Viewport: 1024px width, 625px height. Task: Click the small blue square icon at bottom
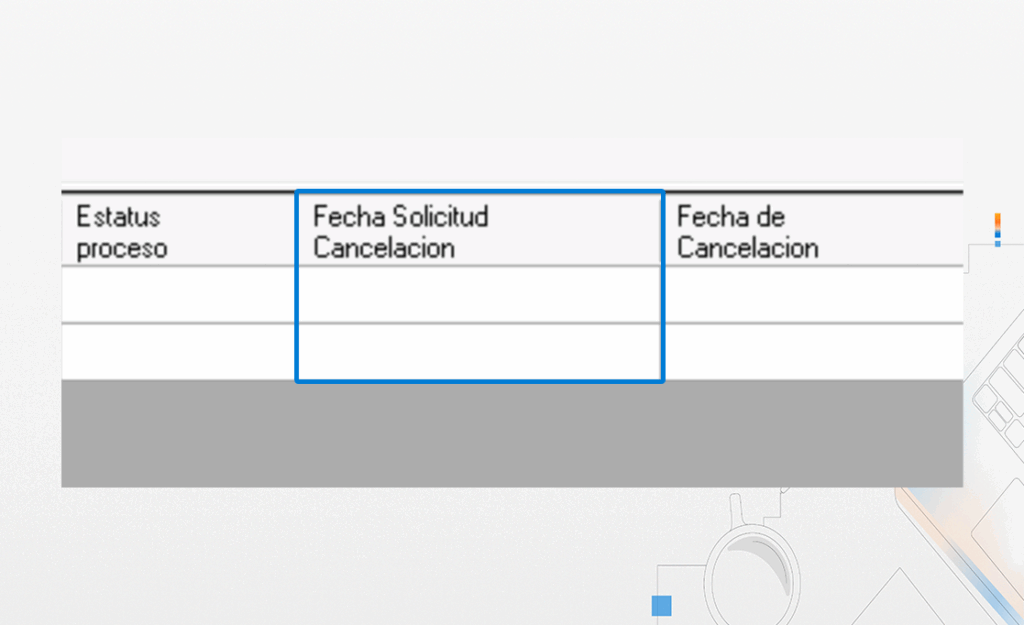[x=661, y=606]
